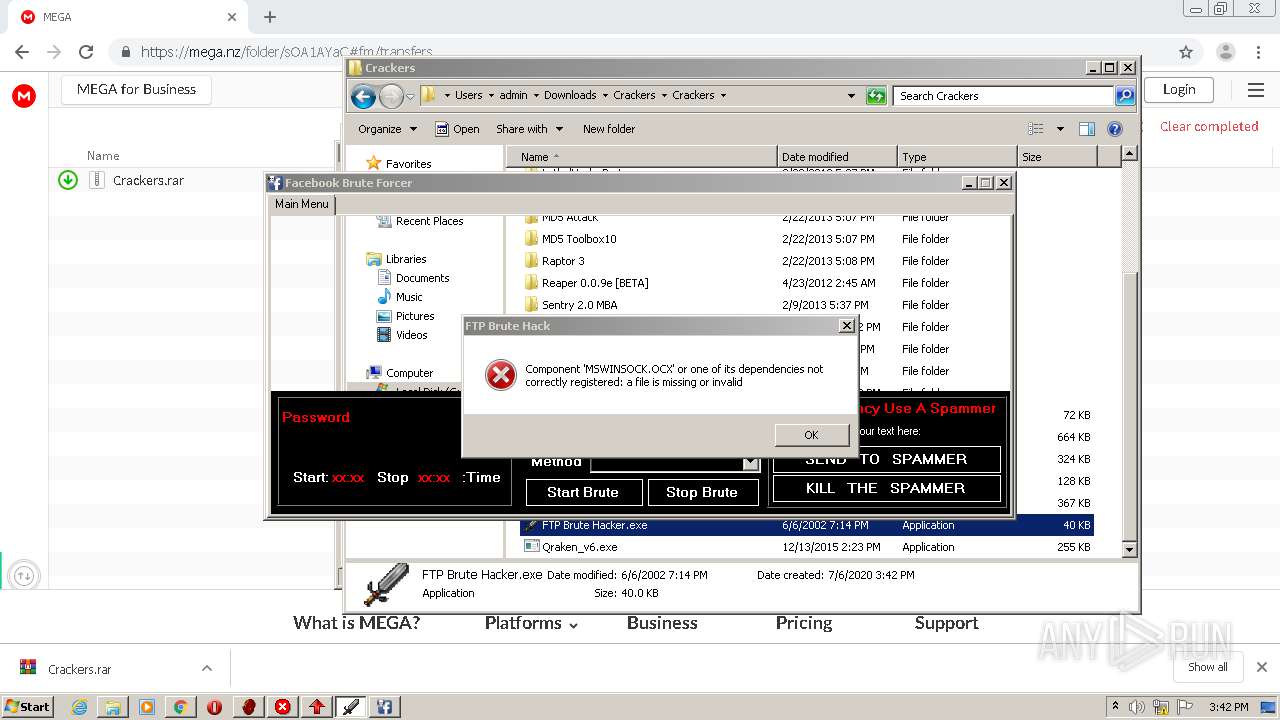
Task: Open Main Menu in Facebook Brute Forcer
Action: [301, 204]
